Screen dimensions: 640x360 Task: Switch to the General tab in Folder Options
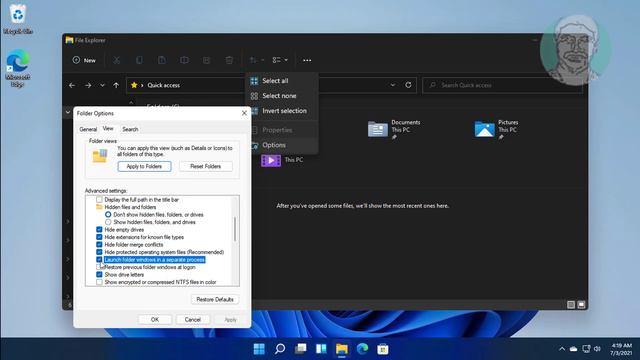point(88,129)
